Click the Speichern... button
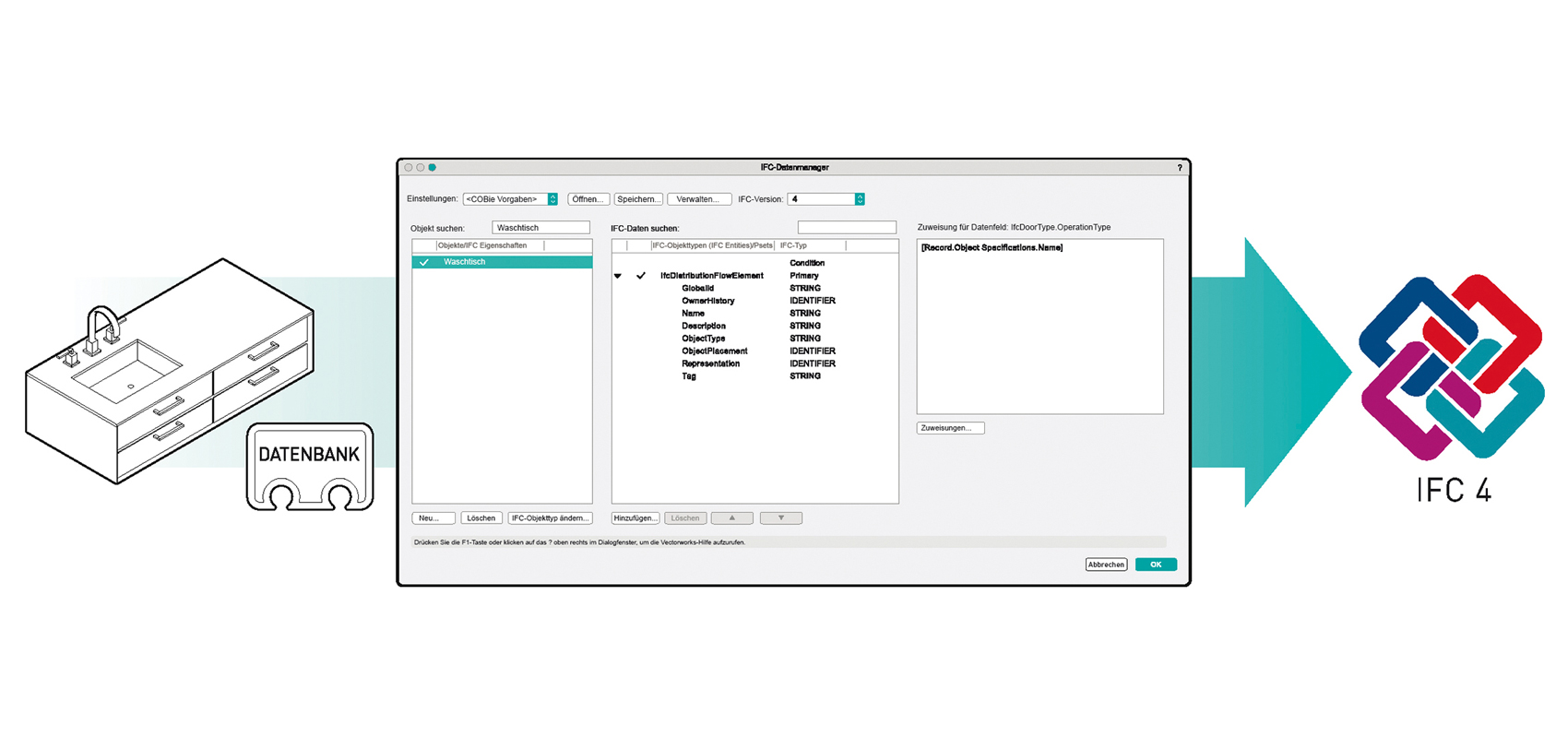Image resolution: width=1568 pixels, height=738 pixels. 638,199
